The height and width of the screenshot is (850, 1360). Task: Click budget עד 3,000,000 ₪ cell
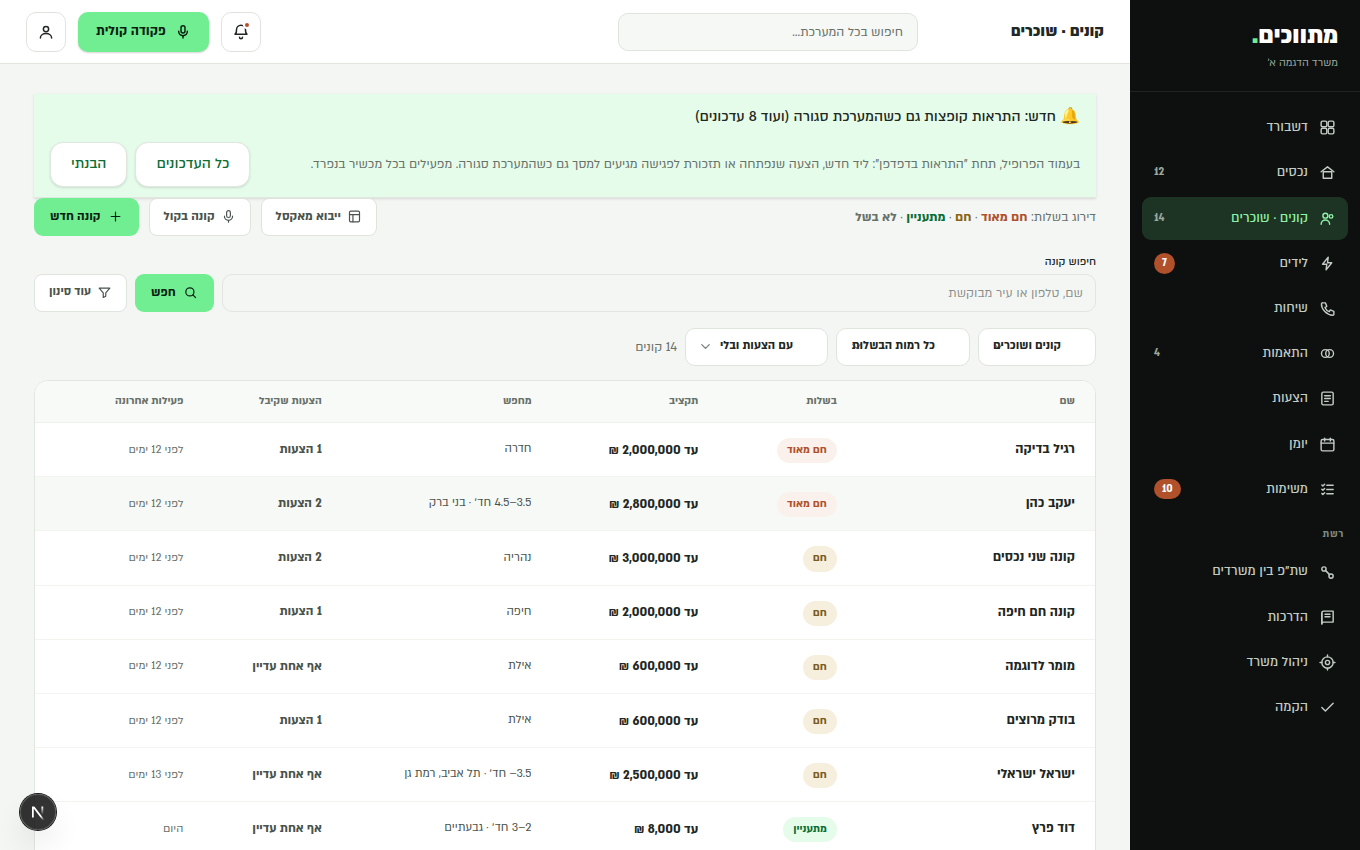click(654, 558)
